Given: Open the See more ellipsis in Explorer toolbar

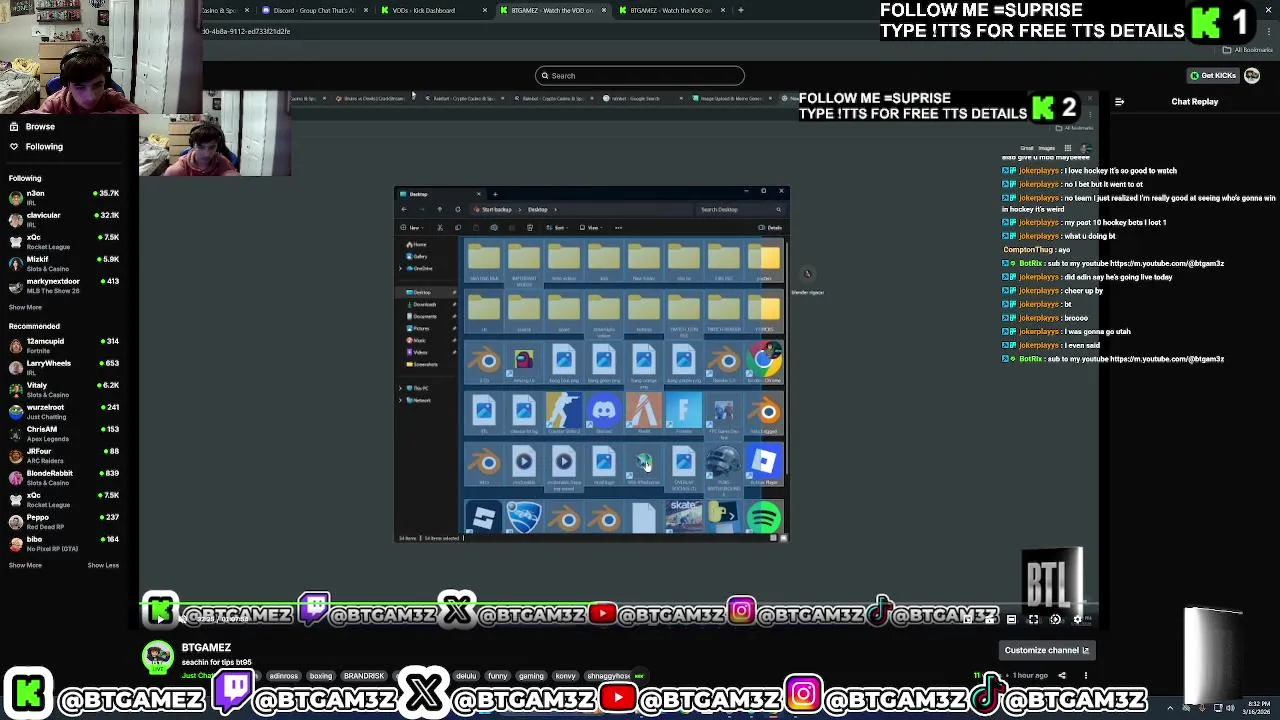Looking at the screenshot, I should coord(618,228).
